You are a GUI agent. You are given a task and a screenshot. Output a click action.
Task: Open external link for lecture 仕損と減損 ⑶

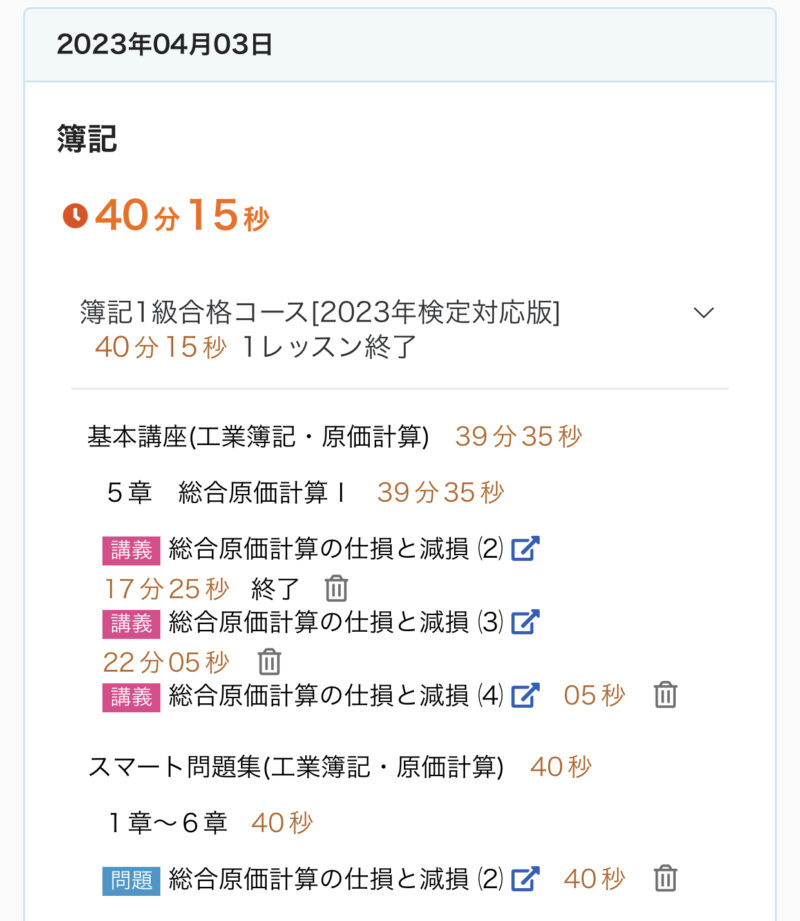click(525, 623)
